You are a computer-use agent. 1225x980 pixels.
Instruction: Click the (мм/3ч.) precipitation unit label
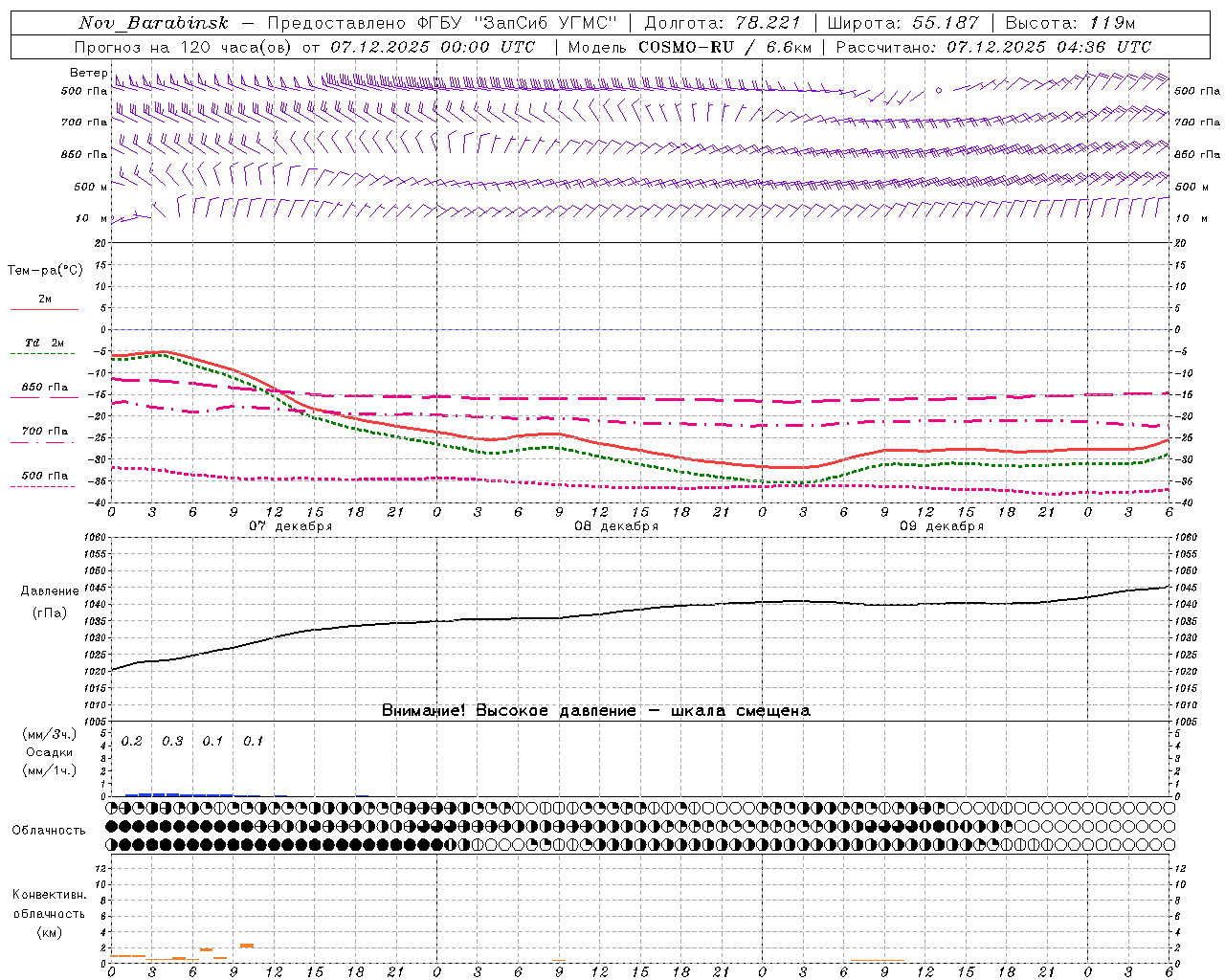(x=50, y=734)
